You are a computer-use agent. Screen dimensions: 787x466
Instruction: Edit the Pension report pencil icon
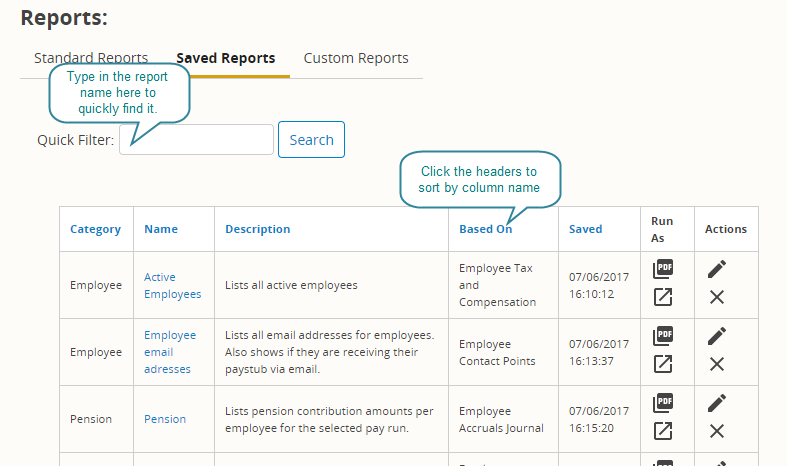pyautogui.click(x=717, y=403)
